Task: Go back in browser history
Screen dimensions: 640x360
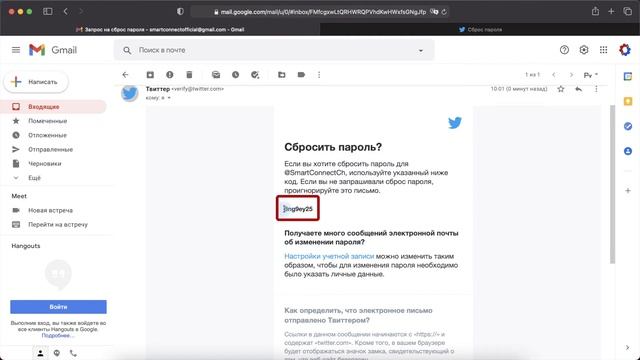Action: coord(65,11)
